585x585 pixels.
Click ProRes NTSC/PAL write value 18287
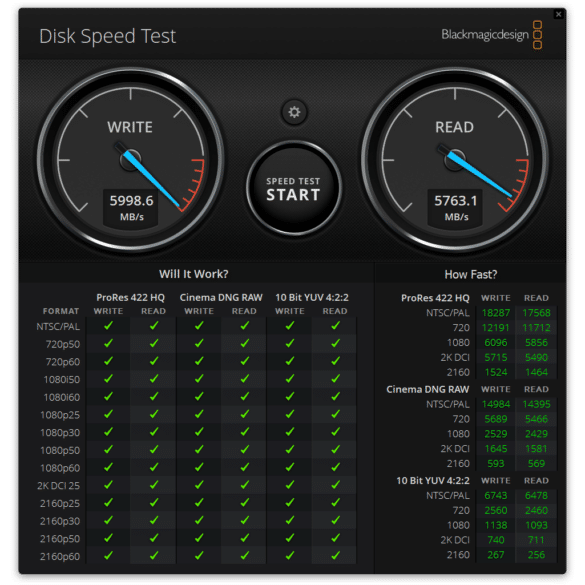495,313
